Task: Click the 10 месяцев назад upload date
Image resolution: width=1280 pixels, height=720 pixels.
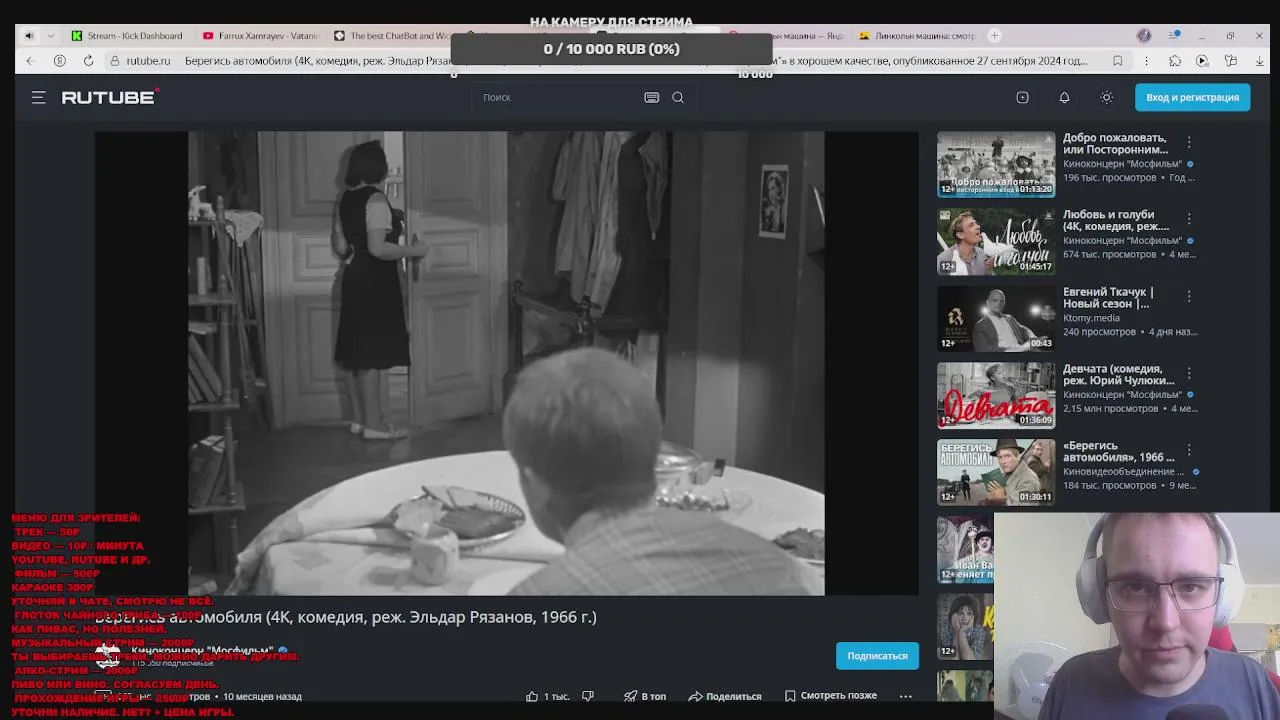Action: (262, 697)
